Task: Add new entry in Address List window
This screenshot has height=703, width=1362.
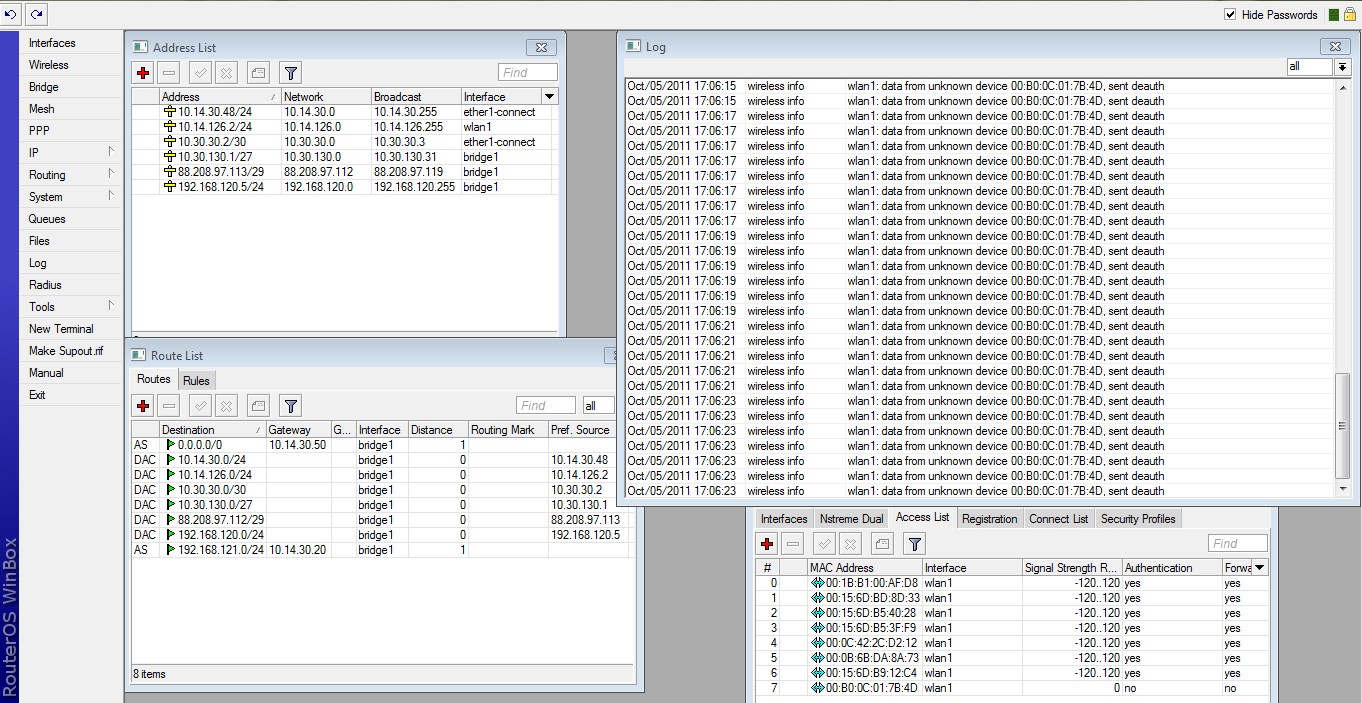Action: tap(143, 73)
